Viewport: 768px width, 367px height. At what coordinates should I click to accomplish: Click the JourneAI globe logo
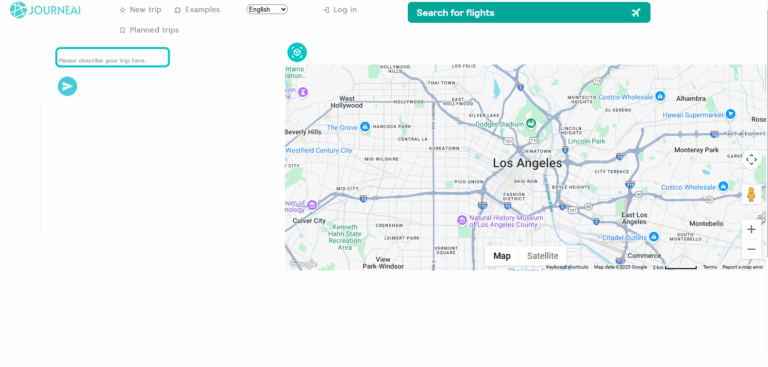18,10
